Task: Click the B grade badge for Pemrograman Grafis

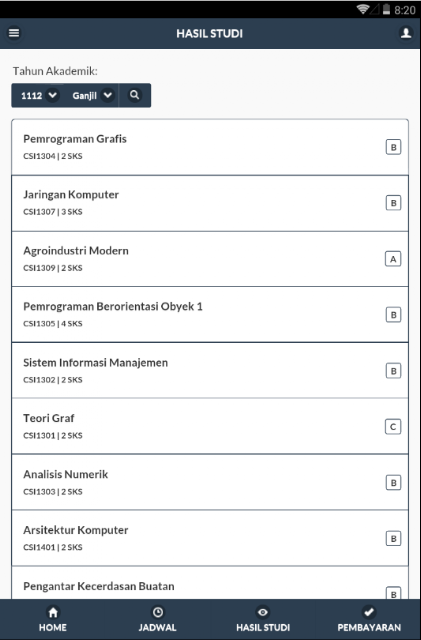Action: coord(393,147)
